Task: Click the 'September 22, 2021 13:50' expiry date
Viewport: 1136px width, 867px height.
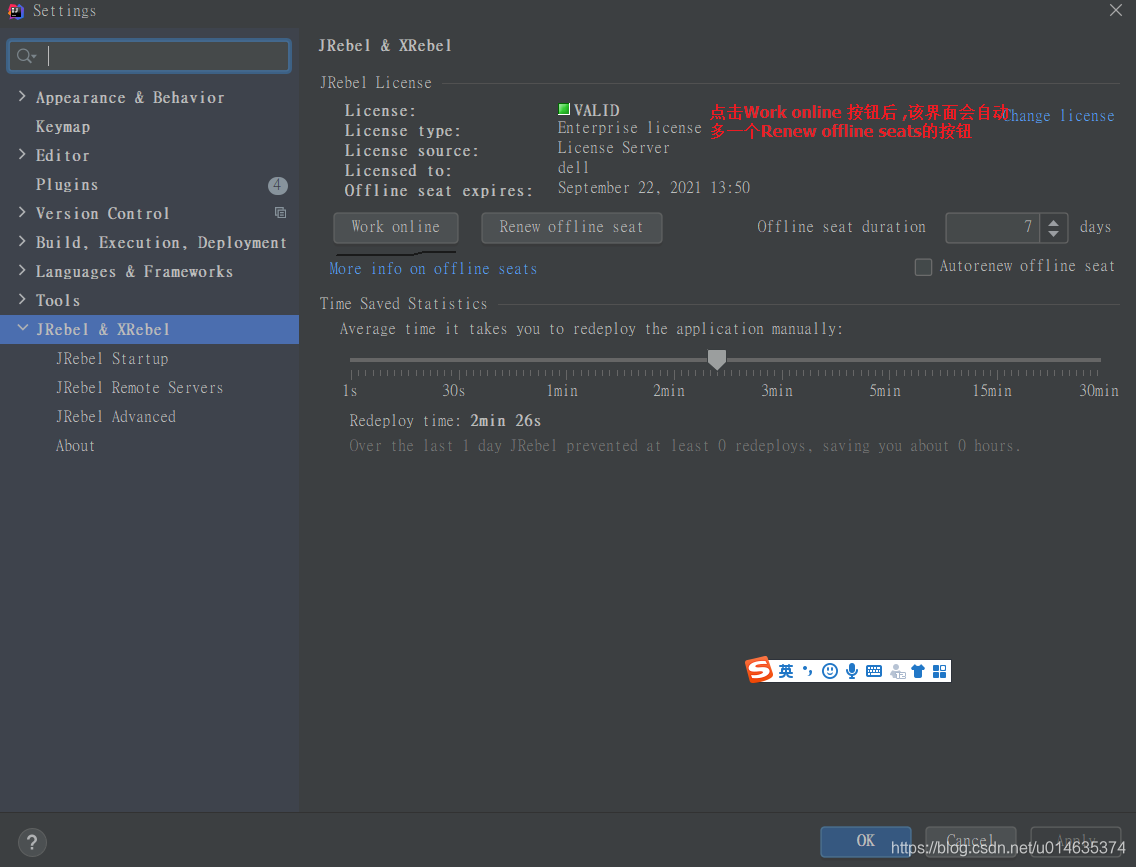Action: (653, 188)
